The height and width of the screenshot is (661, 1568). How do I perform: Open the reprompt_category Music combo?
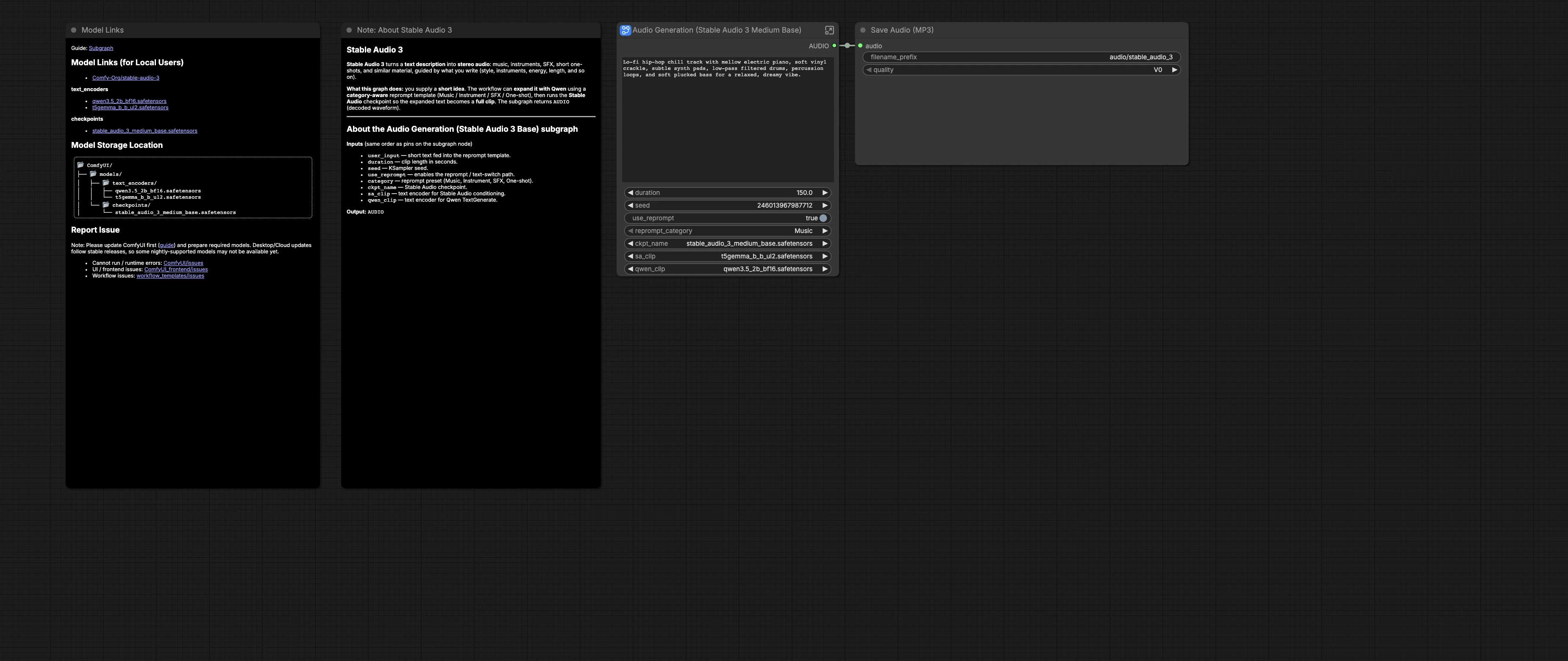point(727,231)
